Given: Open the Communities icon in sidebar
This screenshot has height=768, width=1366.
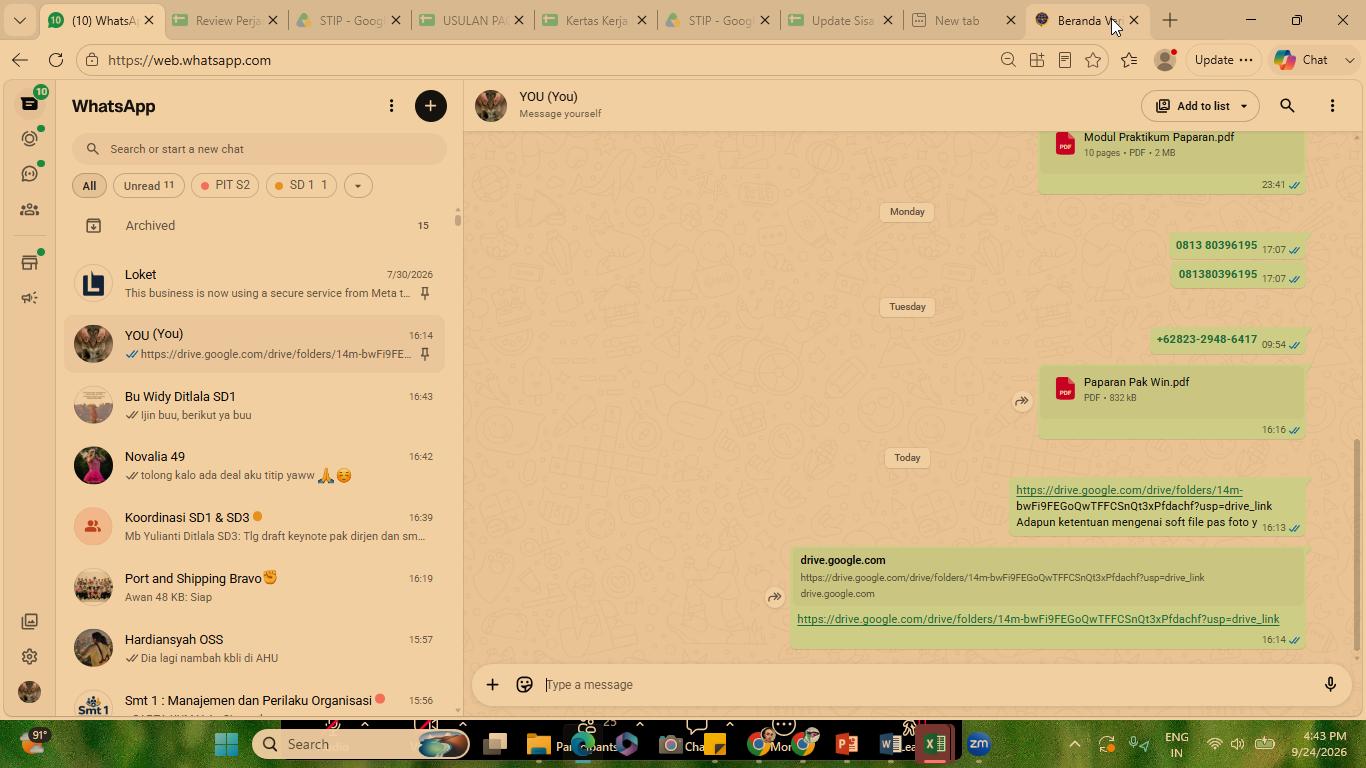Looking at the screenshot, I should 29,210.
